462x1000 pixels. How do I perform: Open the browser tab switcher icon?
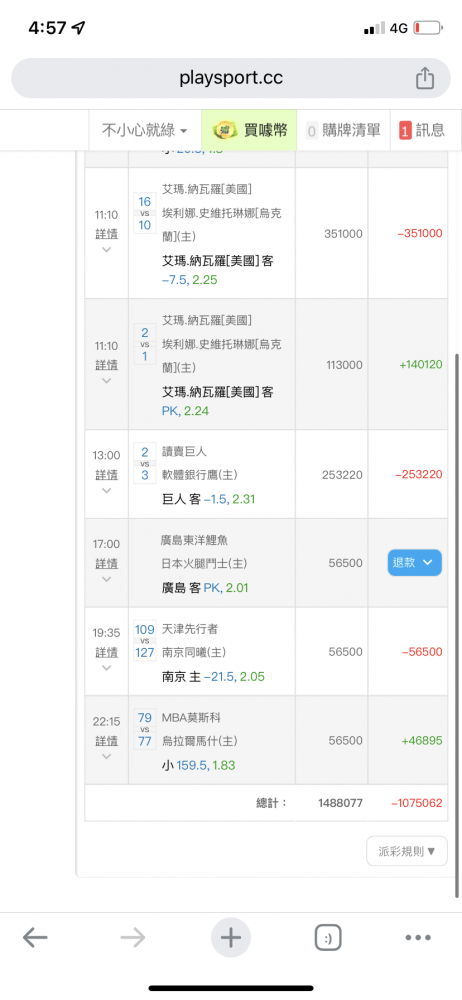point(328,938)
